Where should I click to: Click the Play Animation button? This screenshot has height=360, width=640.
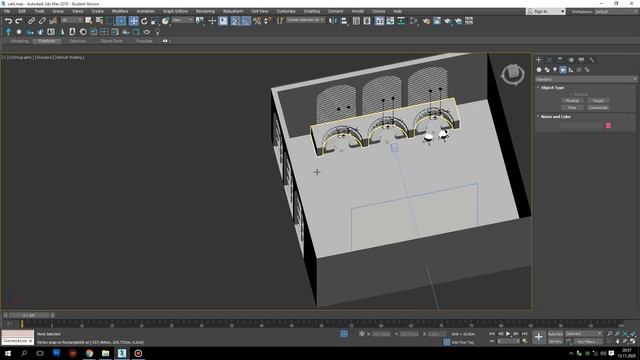508,334
